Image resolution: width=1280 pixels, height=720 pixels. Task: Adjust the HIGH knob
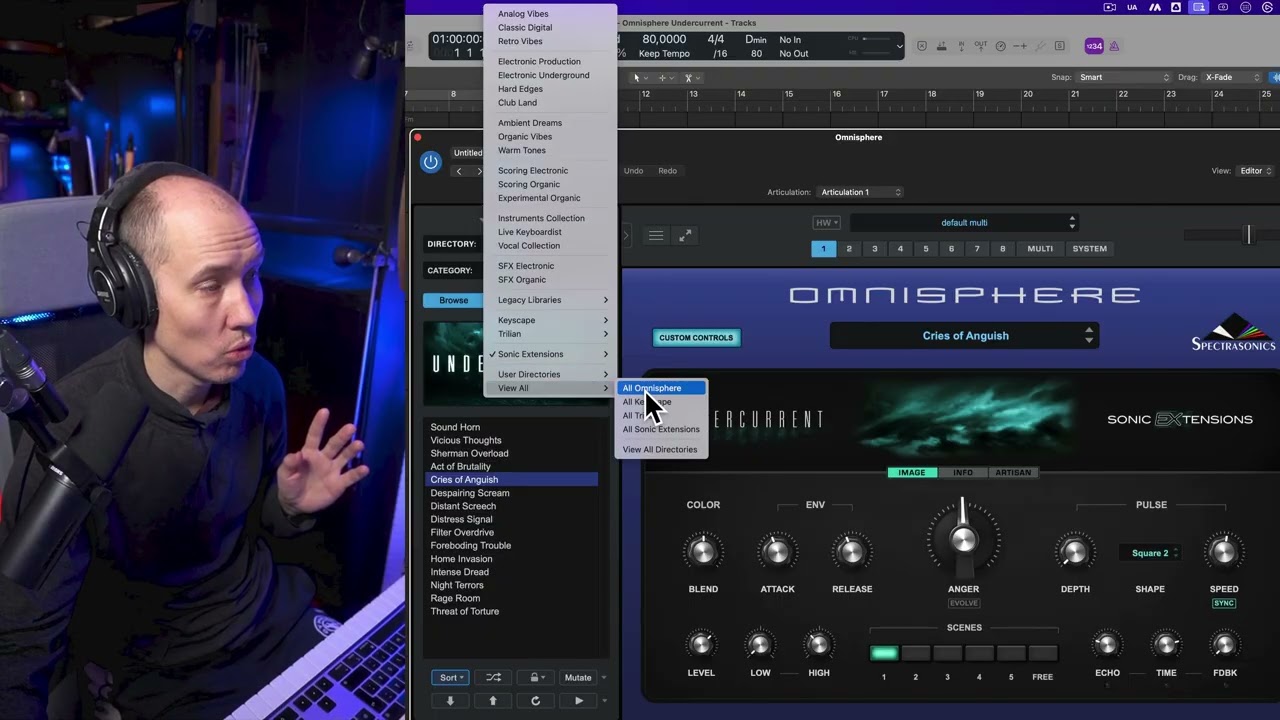pos(819,645)
